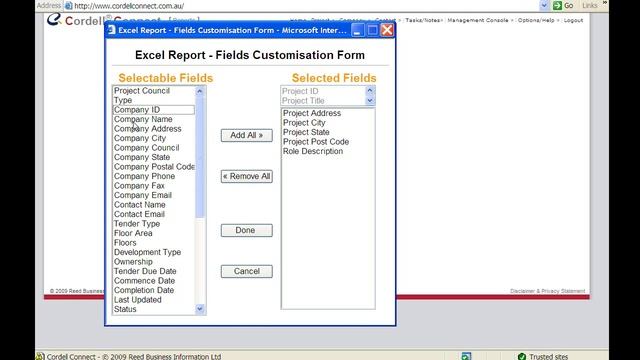Select Project Council in Selectable Fields
This screenshot has height=360, width=640.
[154, 91]
